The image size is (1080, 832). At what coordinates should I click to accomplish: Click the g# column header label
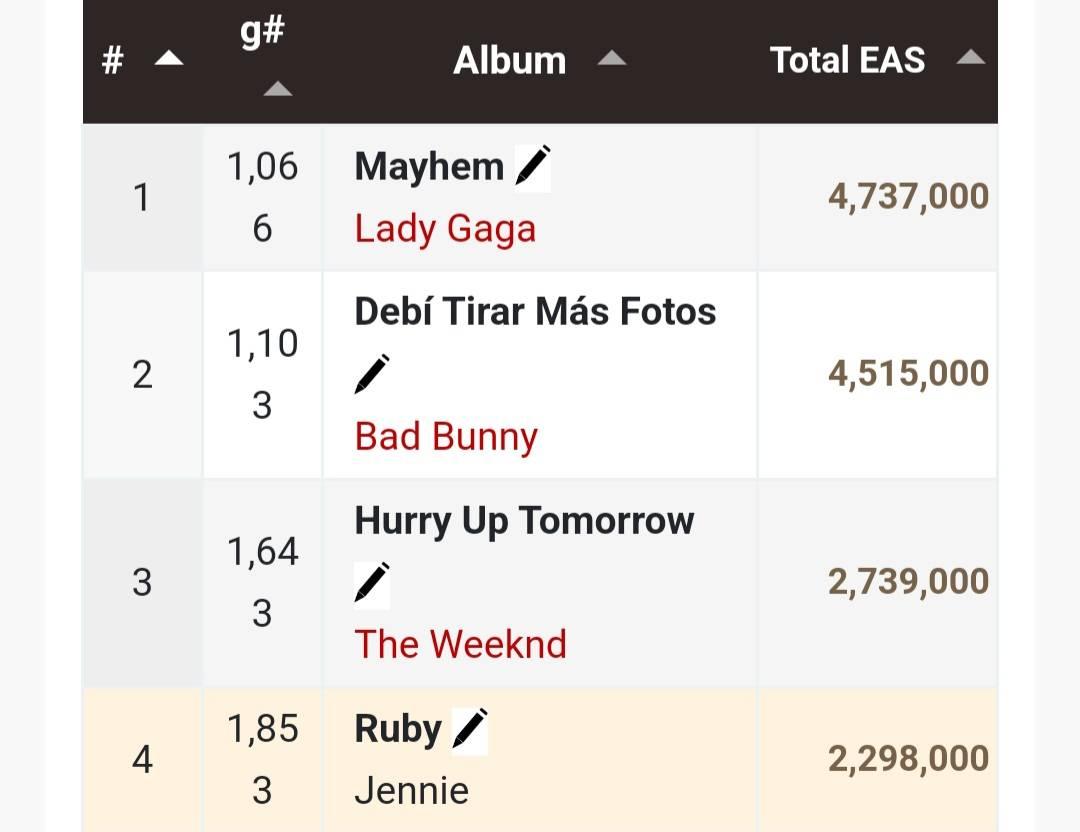(262, 32)
